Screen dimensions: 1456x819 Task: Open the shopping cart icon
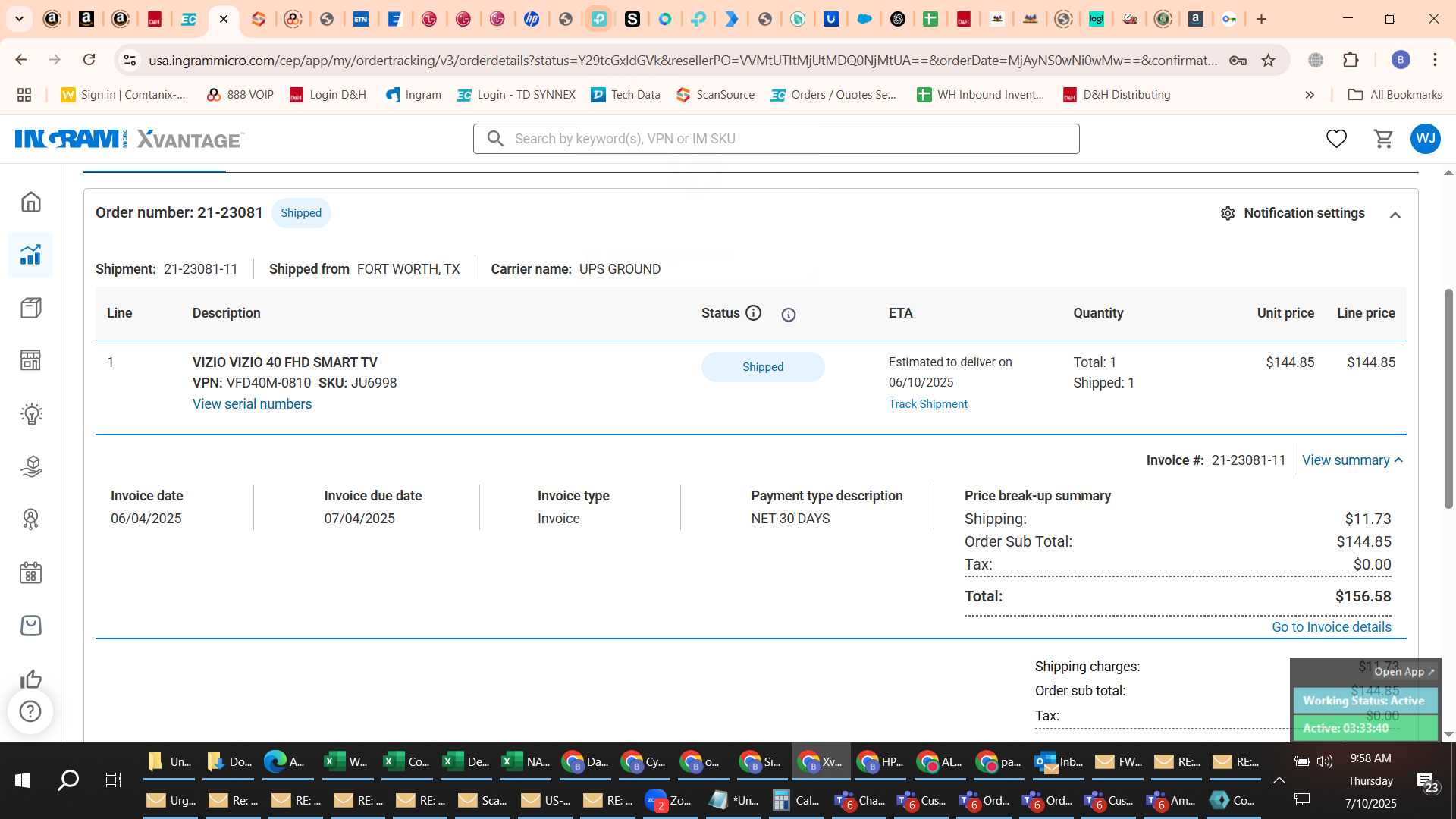click(1384, 139)
